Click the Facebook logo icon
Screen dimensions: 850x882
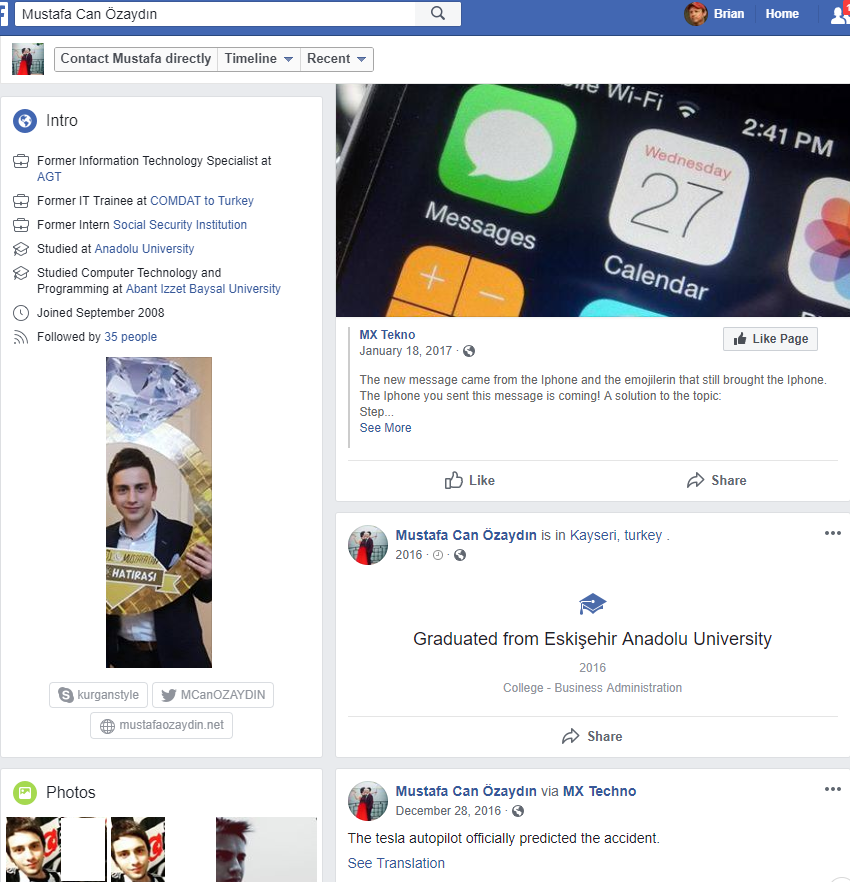(x=3, y=14)
